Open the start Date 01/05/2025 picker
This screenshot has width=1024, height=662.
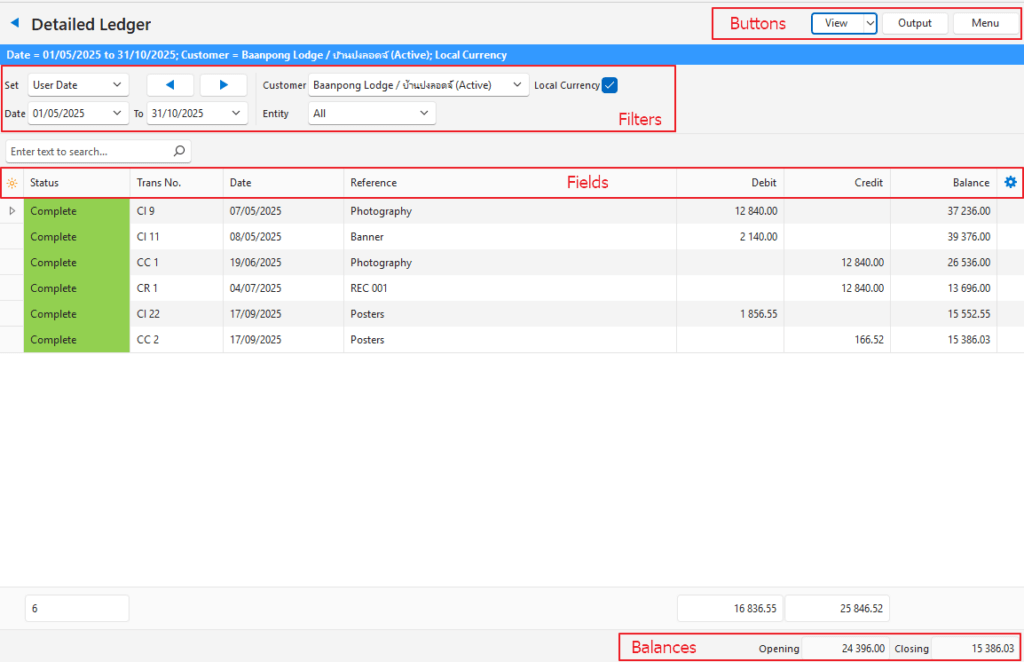pos(78,114)
